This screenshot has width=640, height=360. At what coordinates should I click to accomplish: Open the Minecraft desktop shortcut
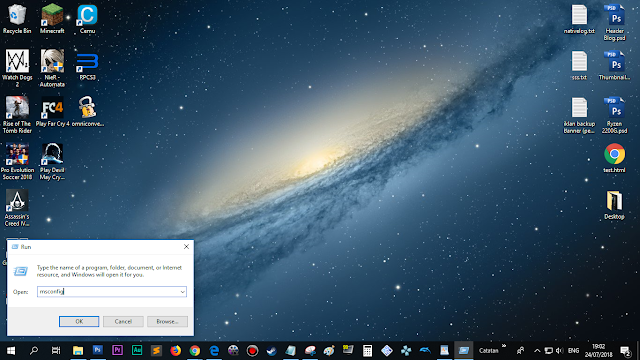52,19
